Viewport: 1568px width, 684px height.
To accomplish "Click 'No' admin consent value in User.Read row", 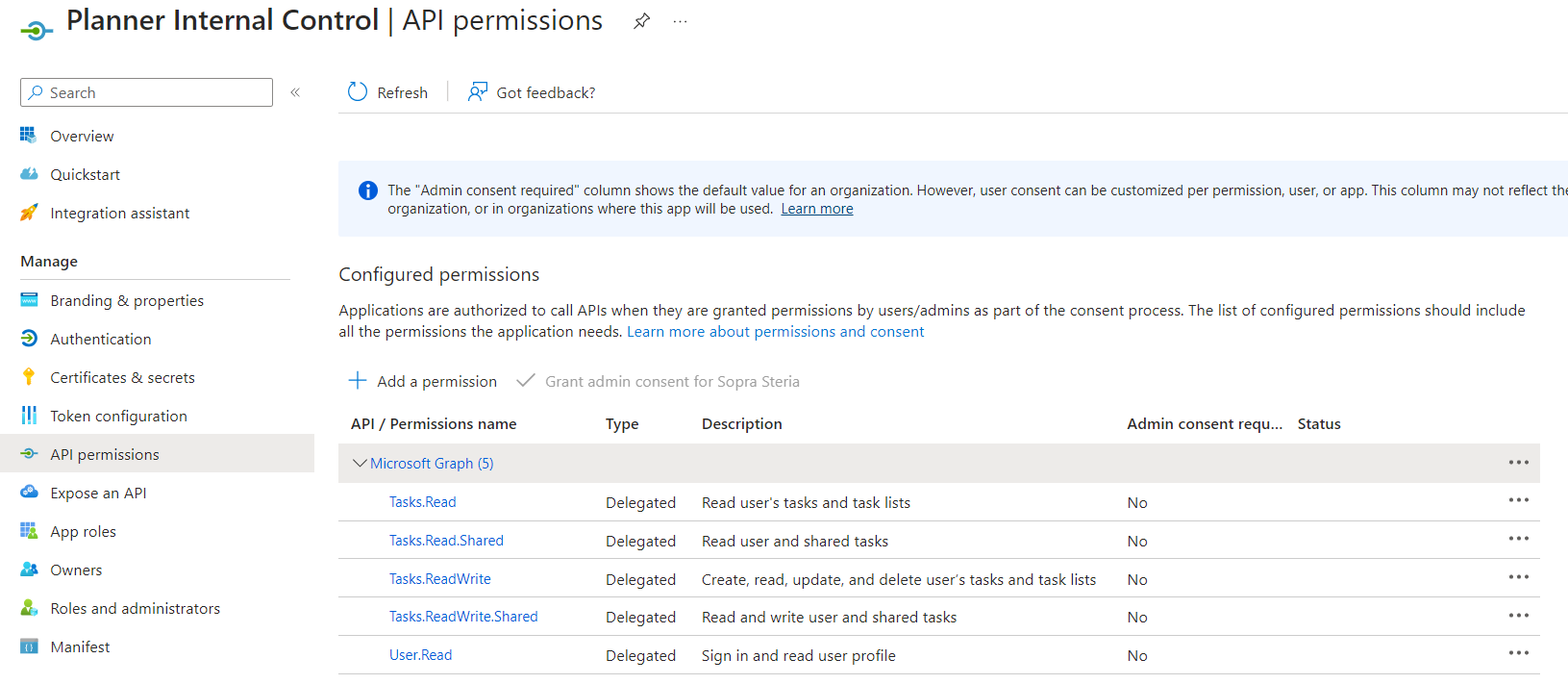I will pyautogui.click(x=1137, y=655).
